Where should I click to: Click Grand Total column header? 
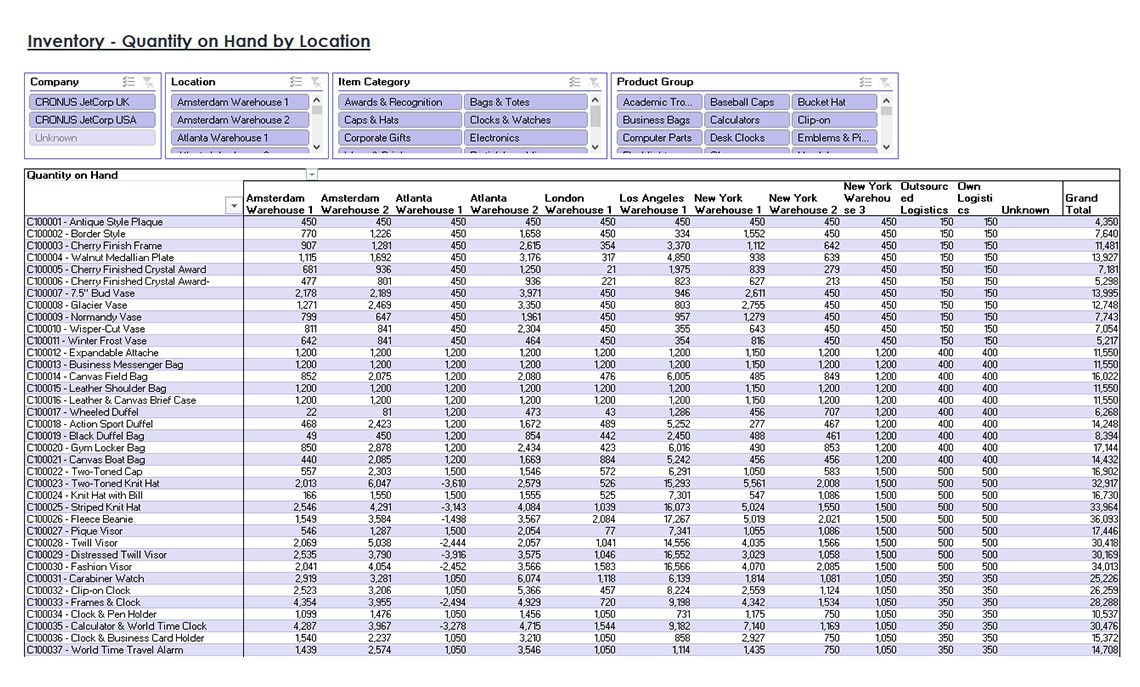[x=1081, y=204]
